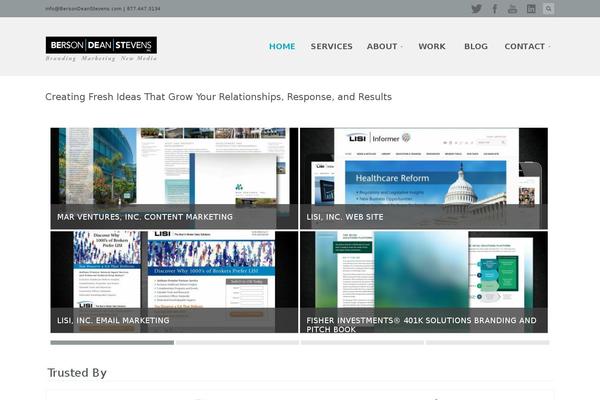Select the first active slider segment
This screenshot has height=400, width=600.
pos(112,343)
